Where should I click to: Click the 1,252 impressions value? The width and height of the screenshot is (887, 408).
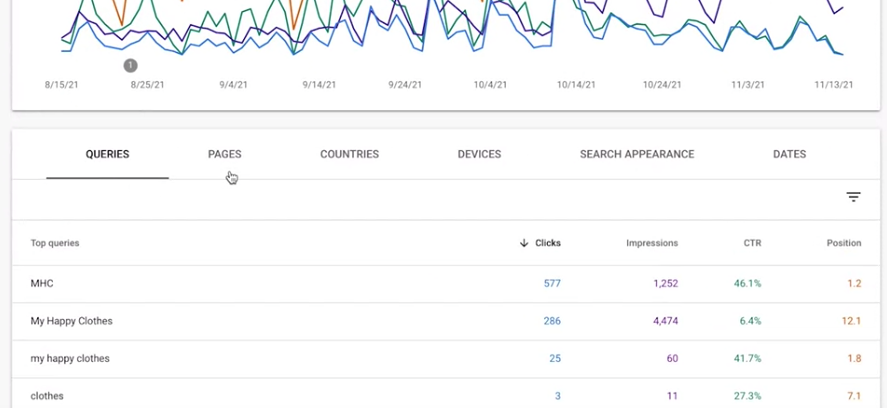pos(665,284)
